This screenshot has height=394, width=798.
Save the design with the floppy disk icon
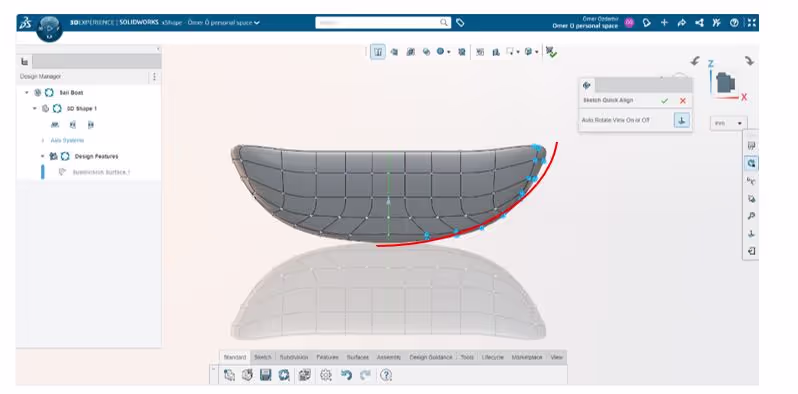[265, 375]
